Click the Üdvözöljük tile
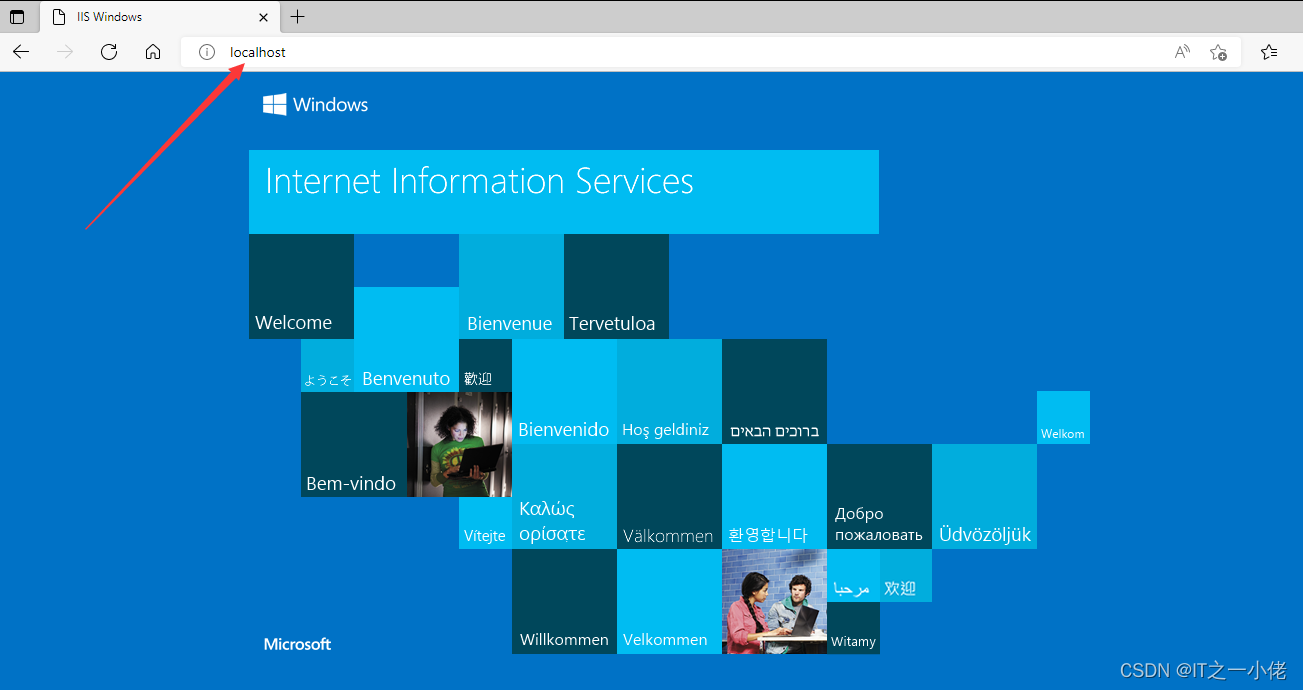 984,496
